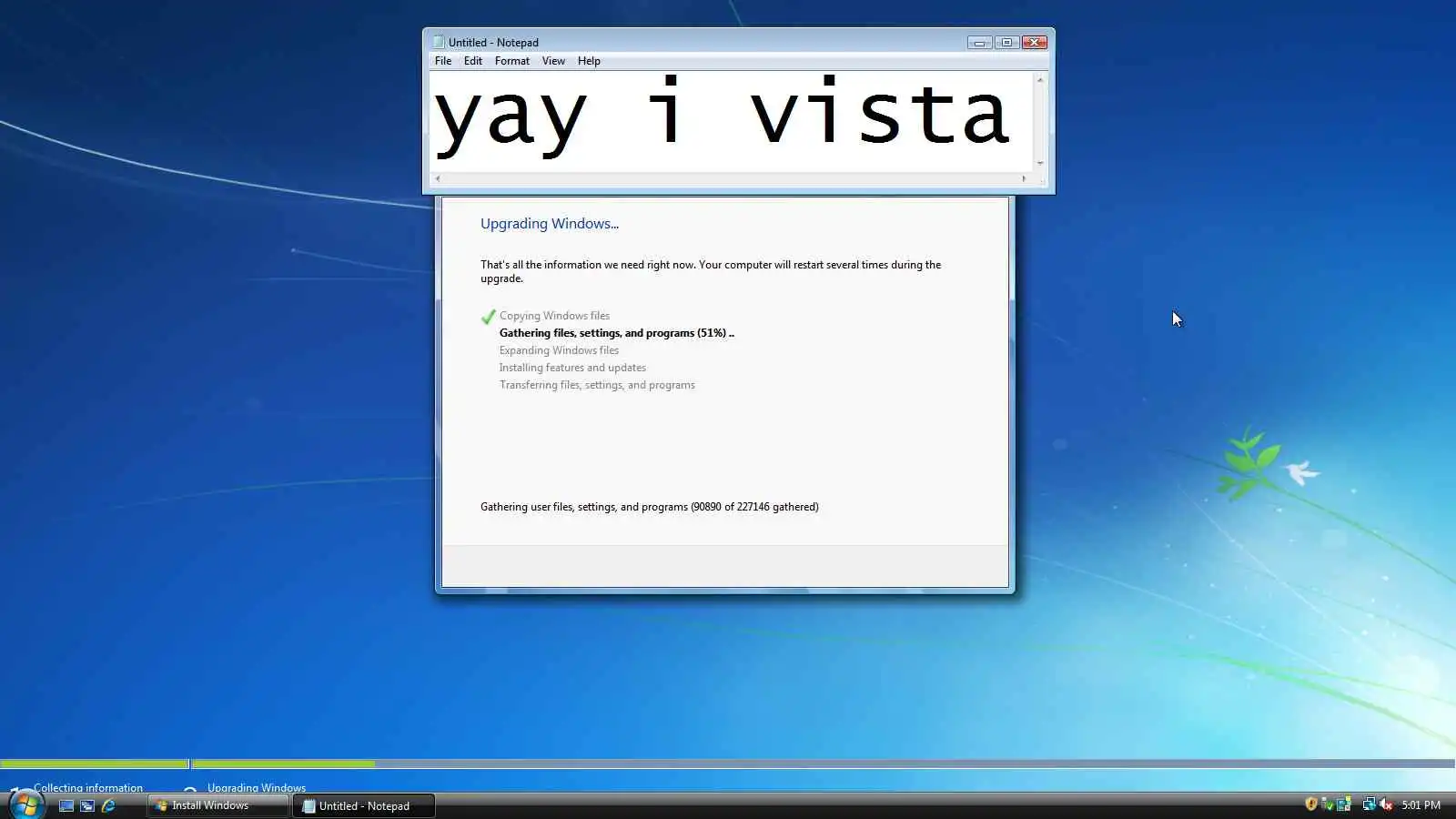
Task: Click the muted volume speaker tray icon
Action: point(1386,804)
